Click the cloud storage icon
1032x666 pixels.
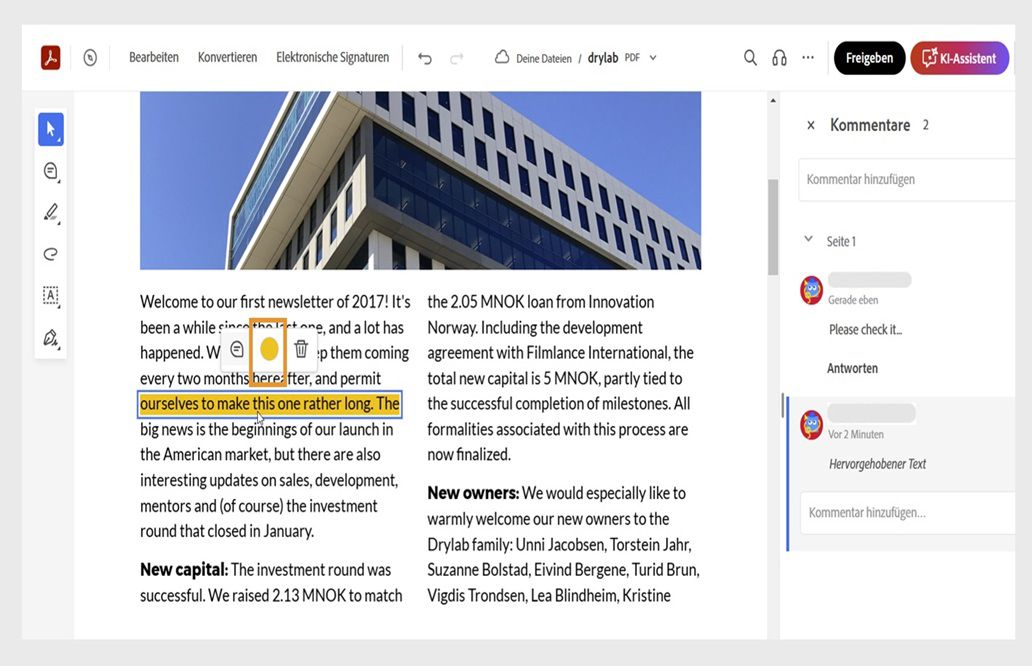[502, 57]
